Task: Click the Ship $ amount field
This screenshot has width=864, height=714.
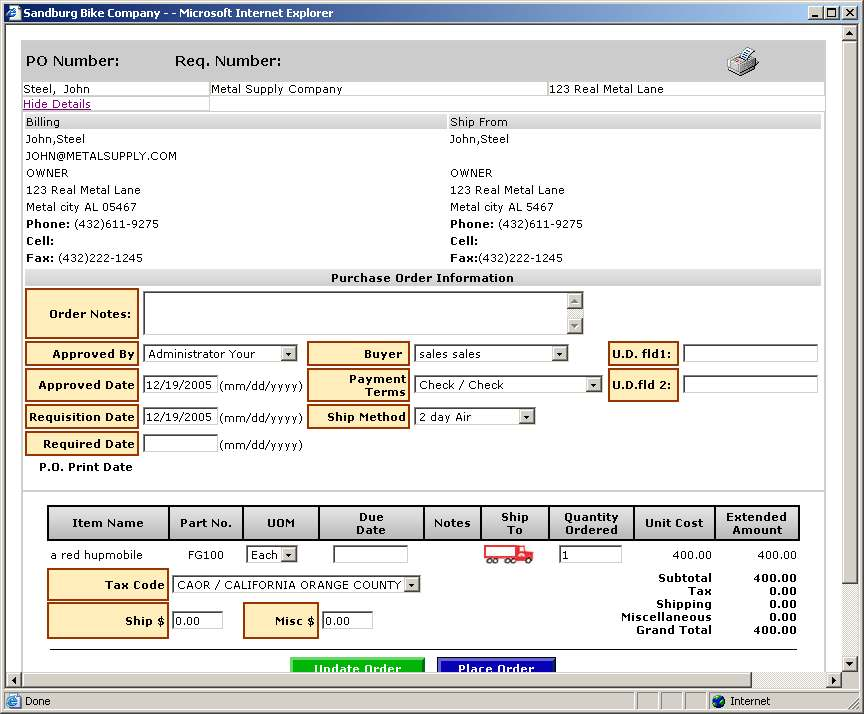Action: (199, 621)
